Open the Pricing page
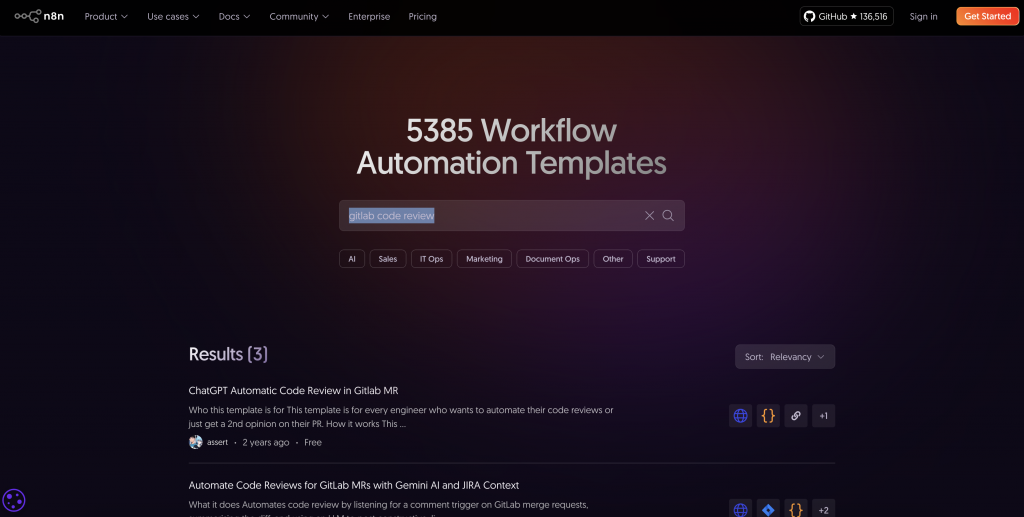The image size is (1024, 517). pos(423,16)
